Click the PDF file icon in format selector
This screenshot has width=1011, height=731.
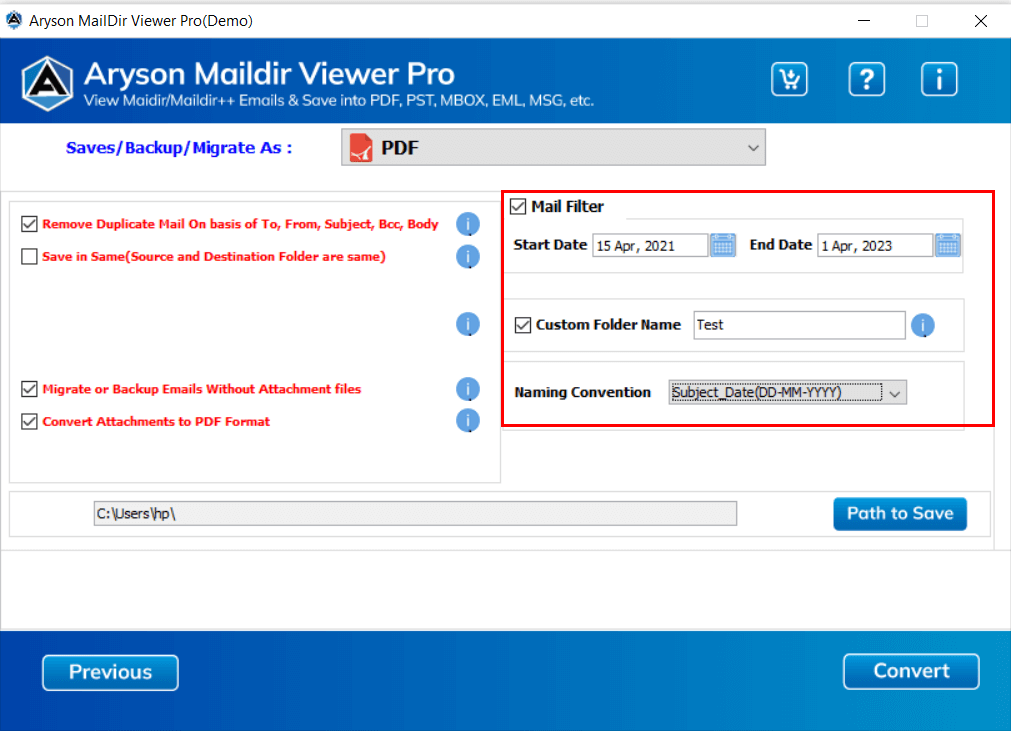pyautogui.click(x=361, y=148)
